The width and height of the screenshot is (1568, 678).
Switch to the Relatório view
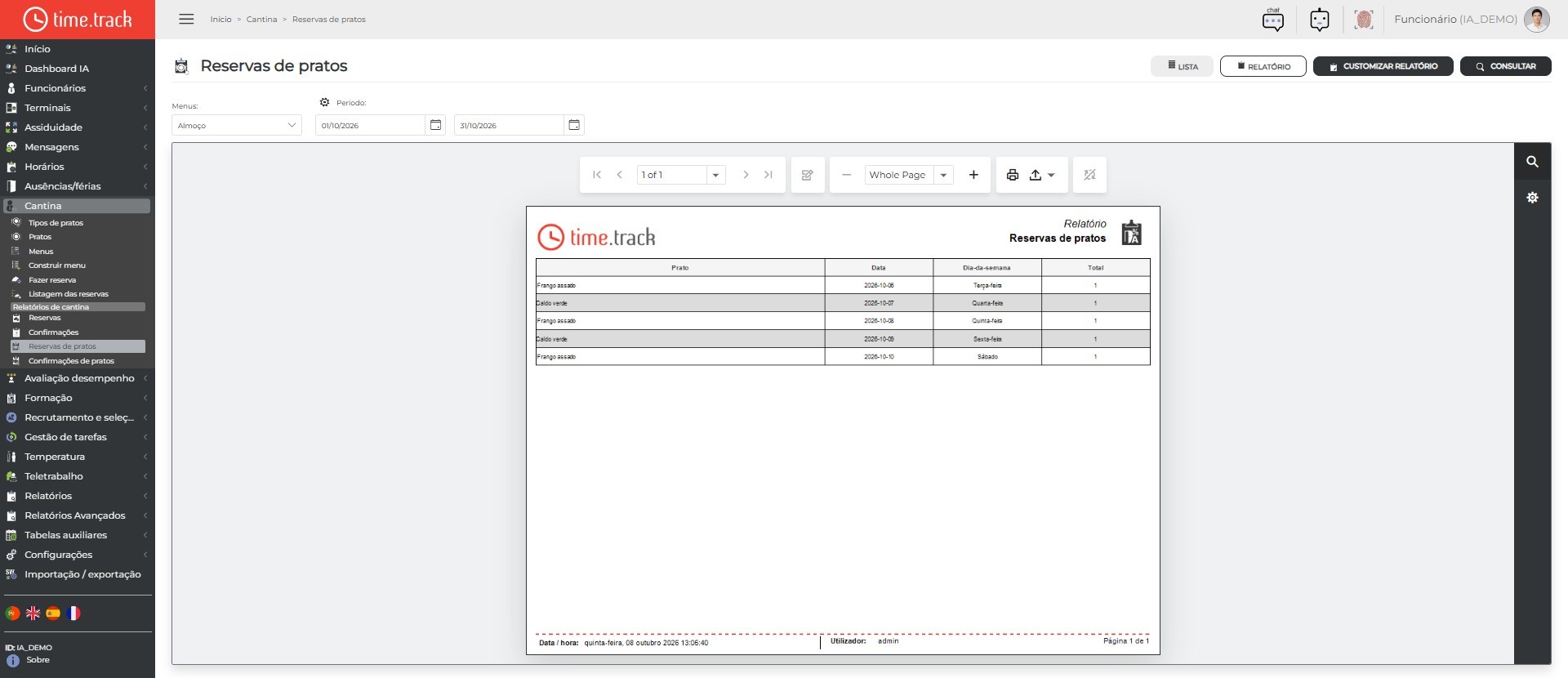point(1263,66)
